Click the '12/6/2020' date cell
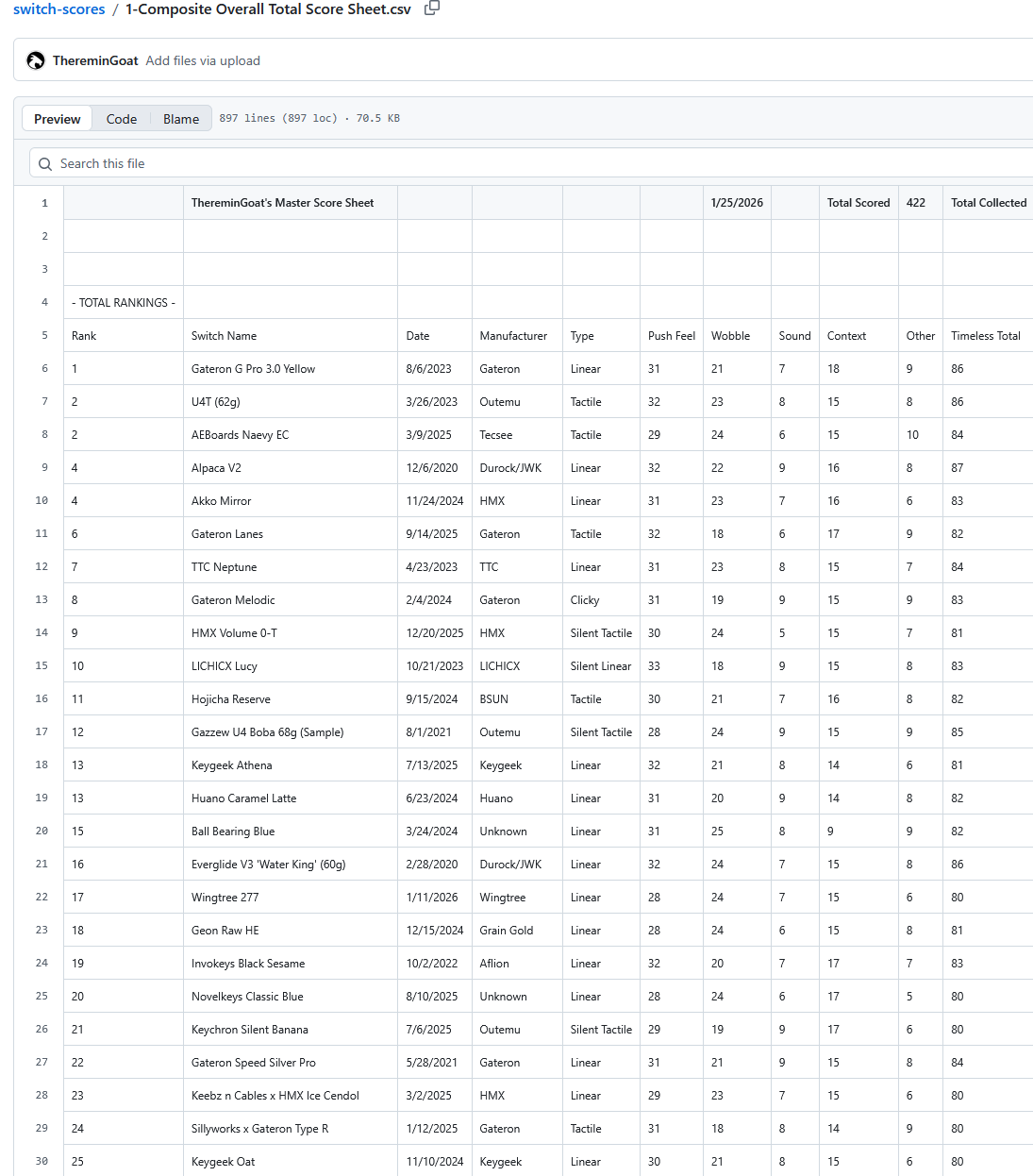The image size is (1033, 1176). click(x=435, y=467)
